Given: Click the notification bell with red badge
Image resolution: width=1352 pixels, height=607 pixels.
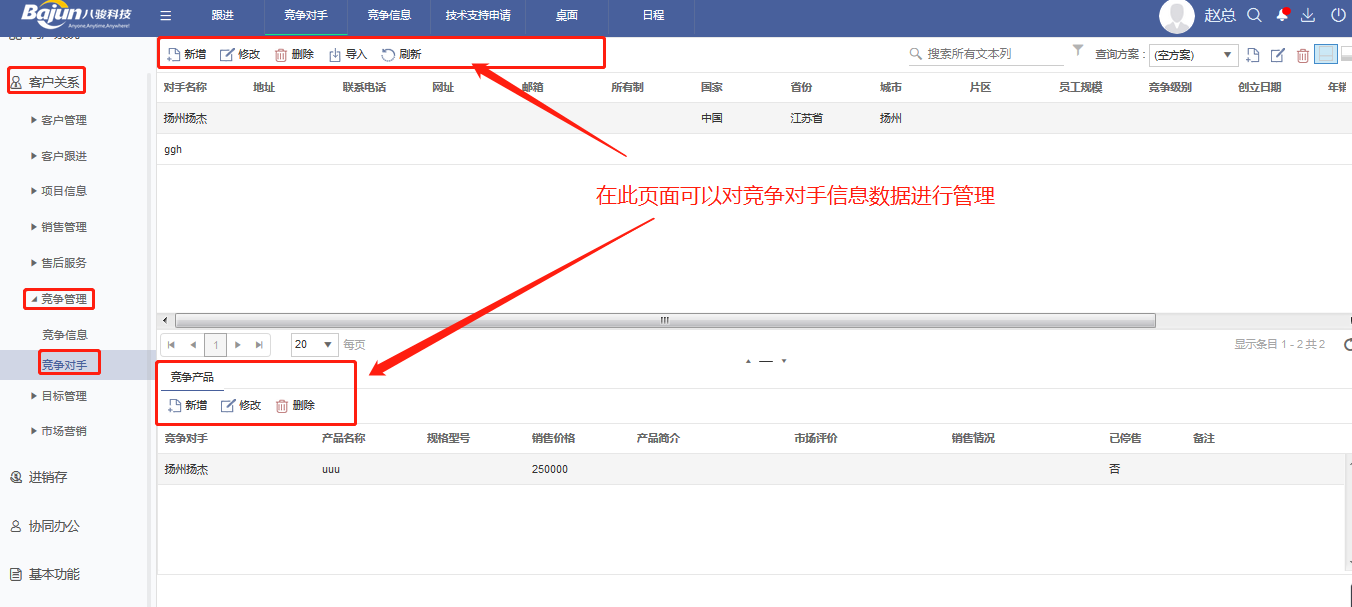Looking at the screenshot, I should (x=1282, y=14).
